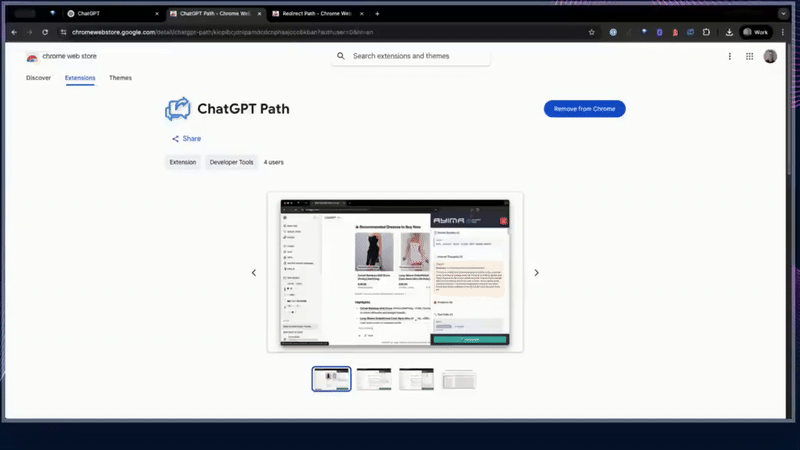
Task: Click the pinned tab with blue icon
Action: pyautogui.click(x=53, y=14)
